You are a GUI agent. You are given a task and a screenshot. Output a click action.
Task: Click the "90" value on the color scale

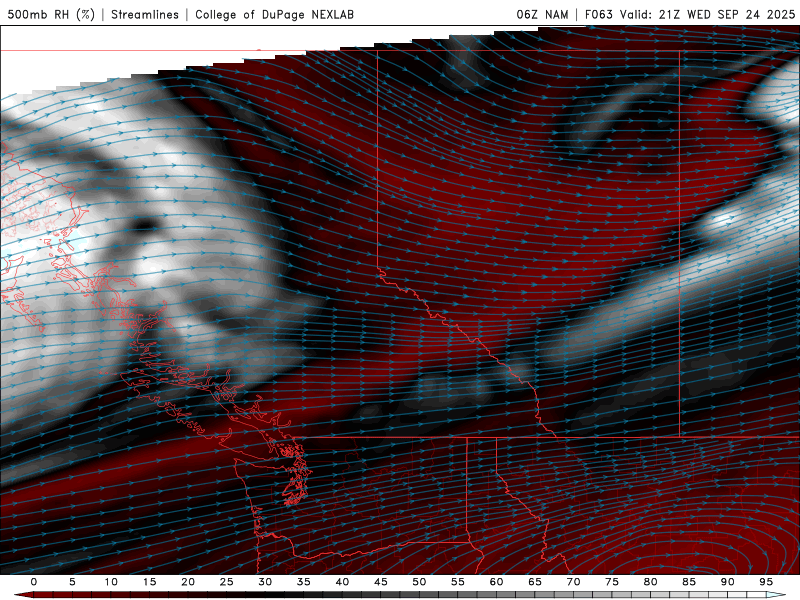(x=727, y=582)
